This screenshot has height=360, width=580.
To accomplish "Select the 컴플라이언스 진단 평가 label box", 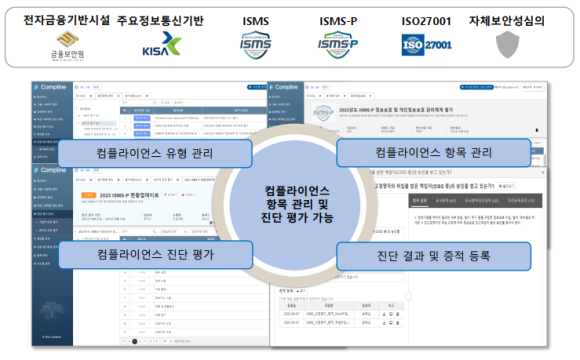I will click(x=155, y=255).
